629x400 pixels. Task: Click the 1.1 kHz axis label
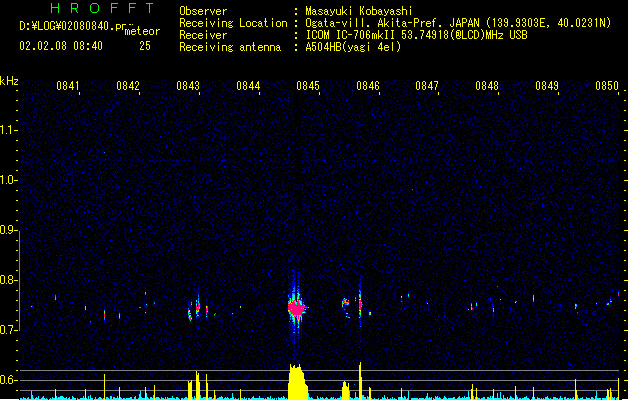tap(8, 130)
